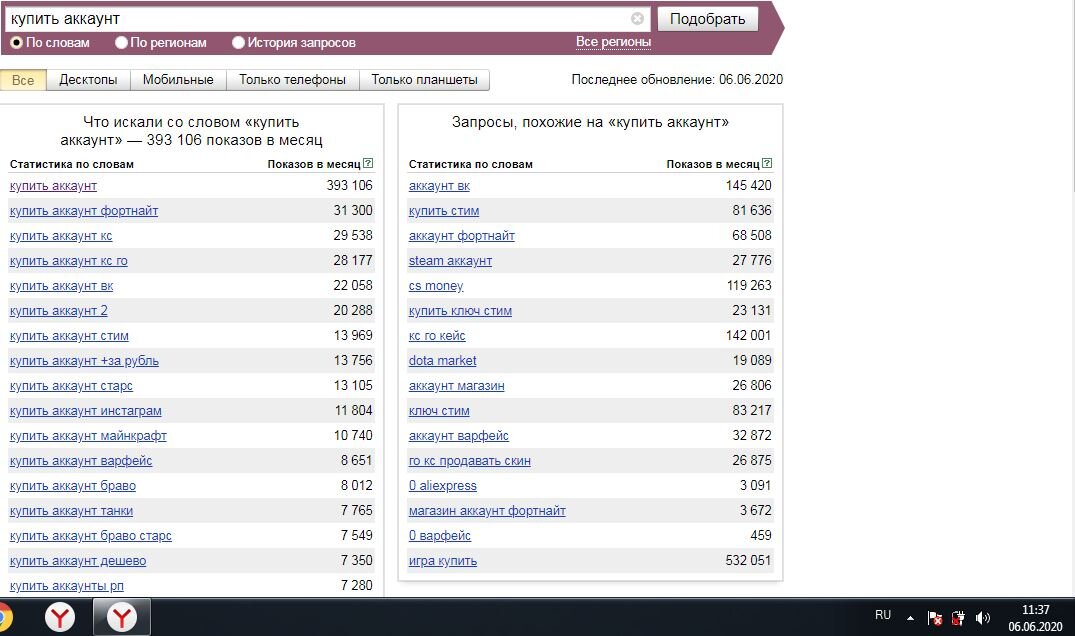The image size is (1075, 636).
Task: Open the купить аккаунт кс го link
Action: (69, 260)
